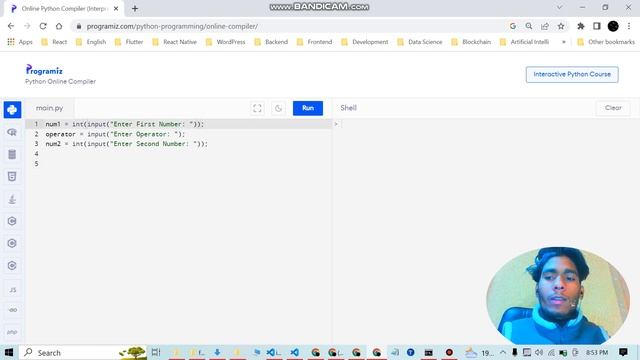Open the SQL database compiler icon

[12, 154]
